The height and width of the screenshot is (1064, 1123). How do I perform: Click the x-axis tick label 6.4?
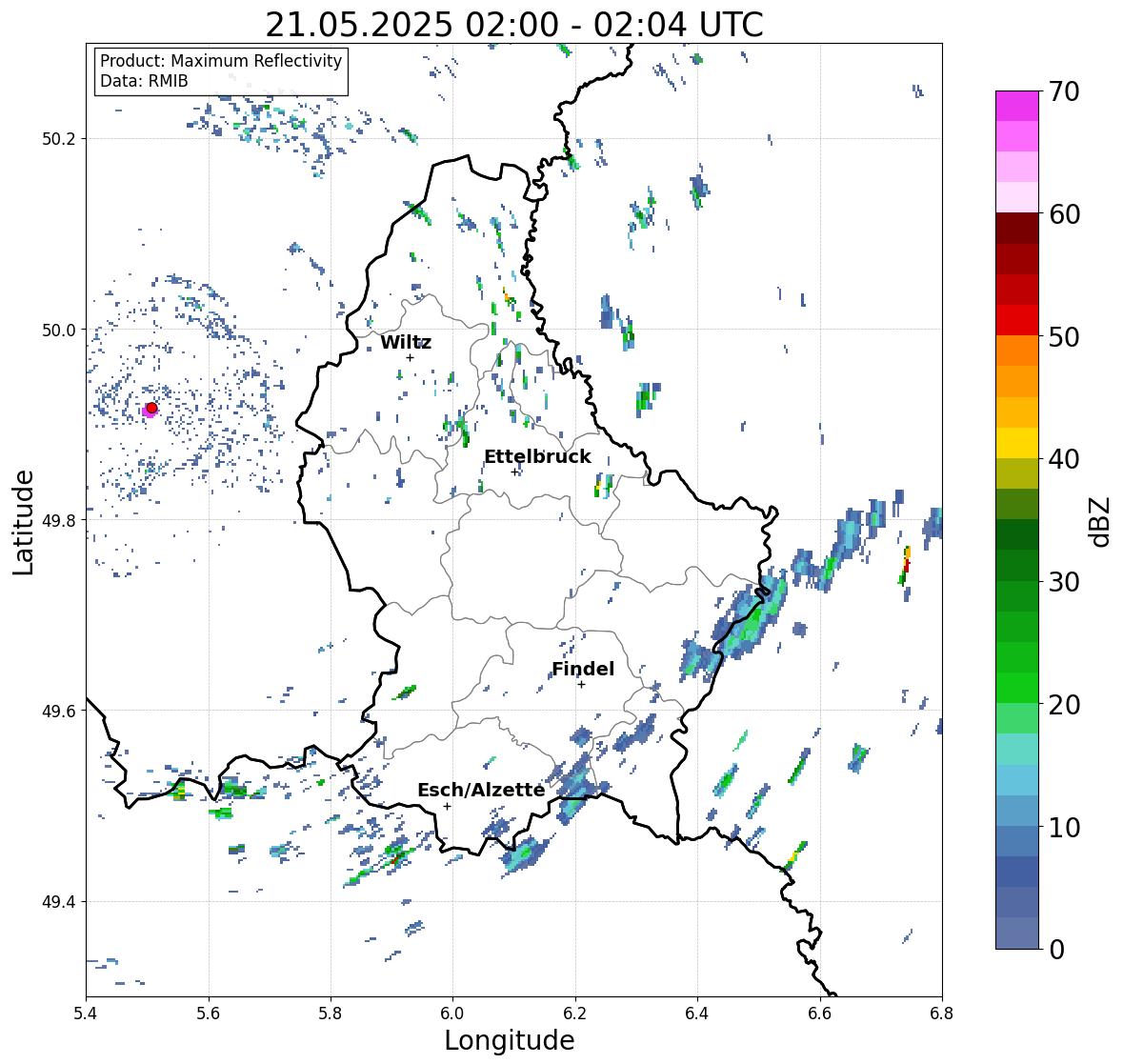tap(697, 1013)
